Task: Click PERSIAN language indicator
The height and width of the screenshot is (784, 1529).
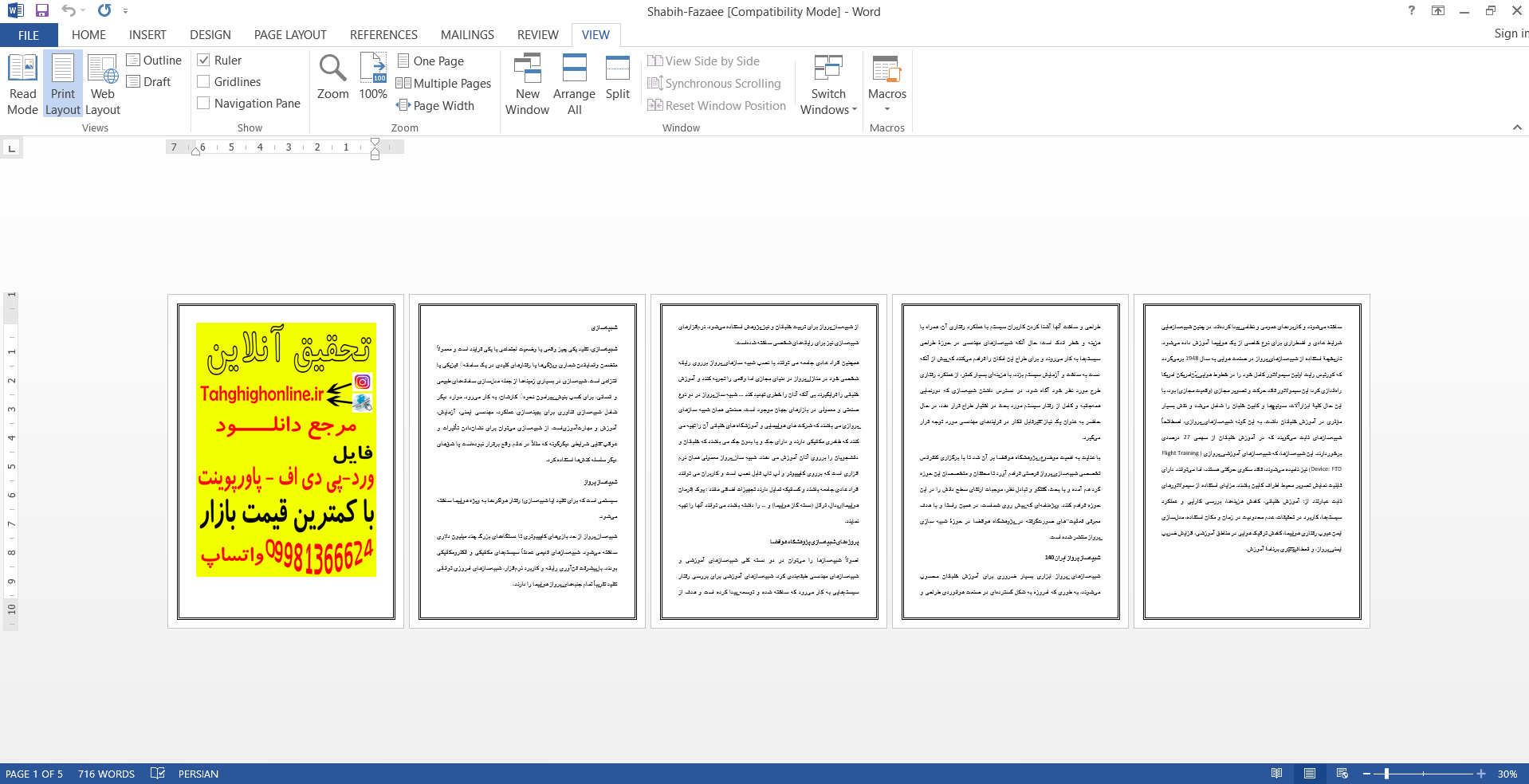Action: 198,774
